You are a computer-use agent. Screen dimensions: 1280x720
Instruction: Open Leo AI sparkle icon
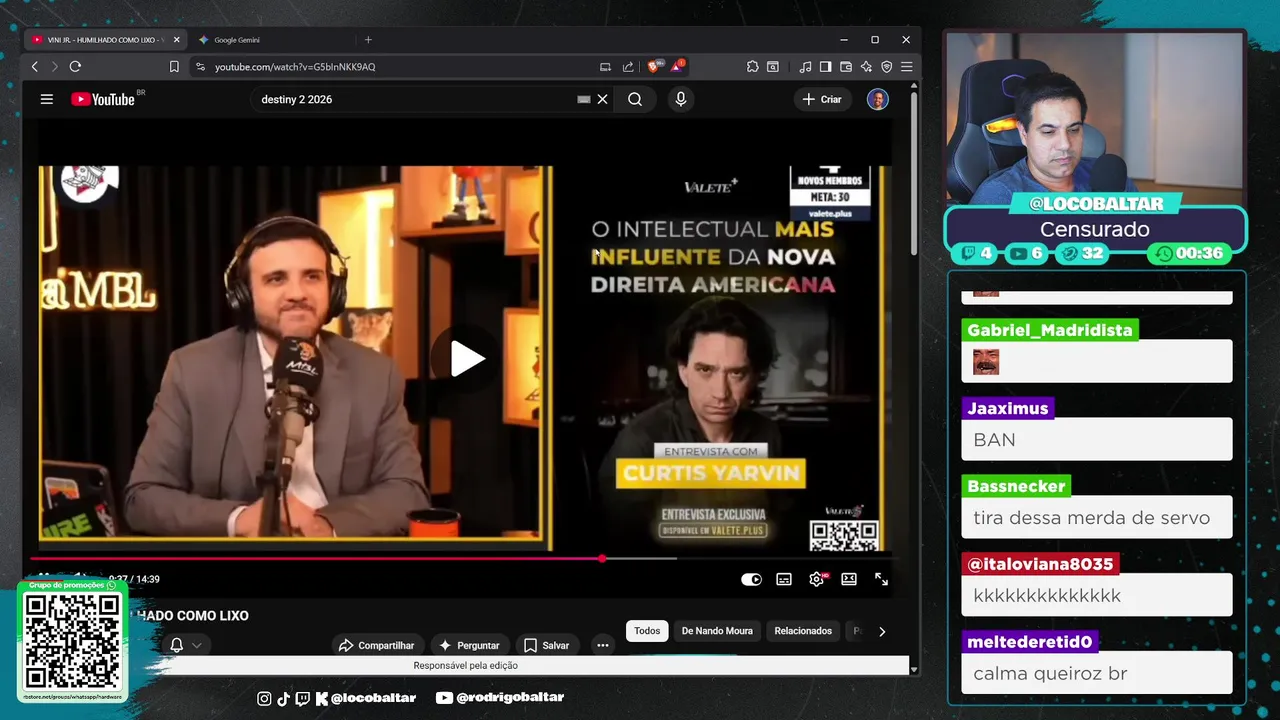click(866, 67)
